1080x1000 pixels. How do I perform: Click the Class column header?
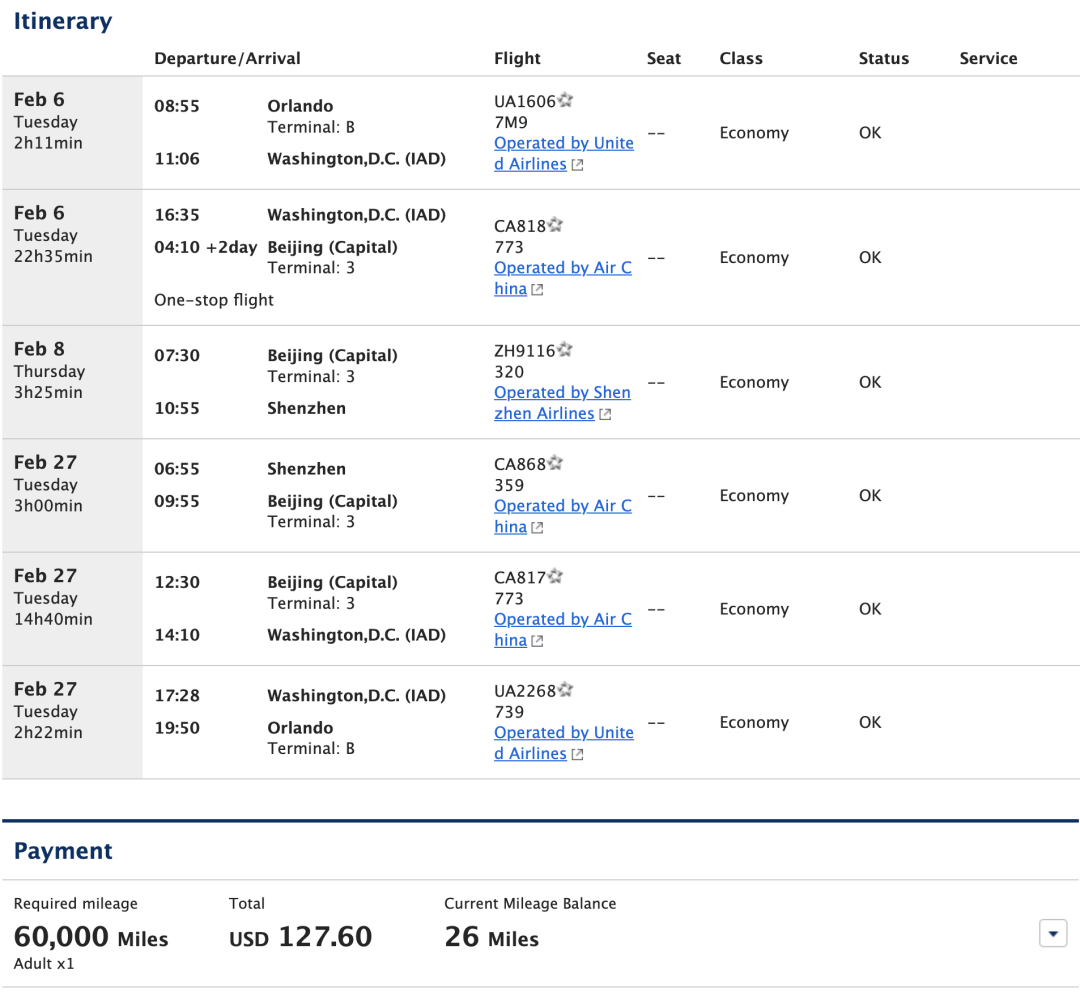coord(741,59)
